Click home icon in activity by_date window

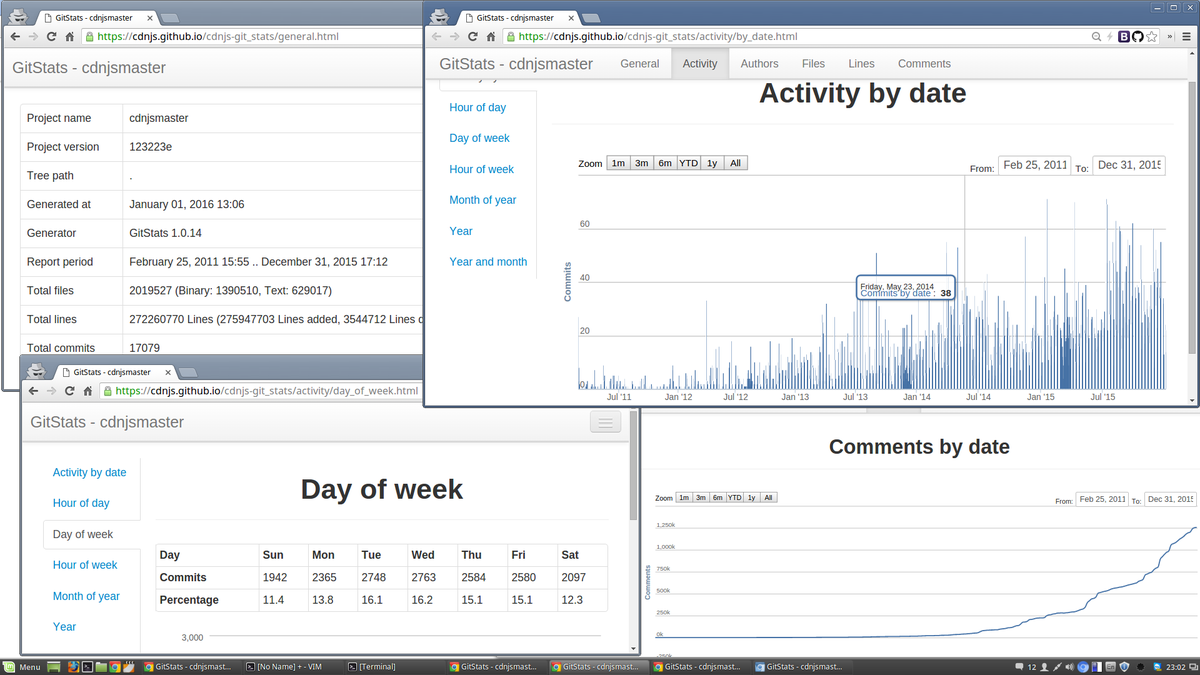pyautogui.click(x=490, y=36)
